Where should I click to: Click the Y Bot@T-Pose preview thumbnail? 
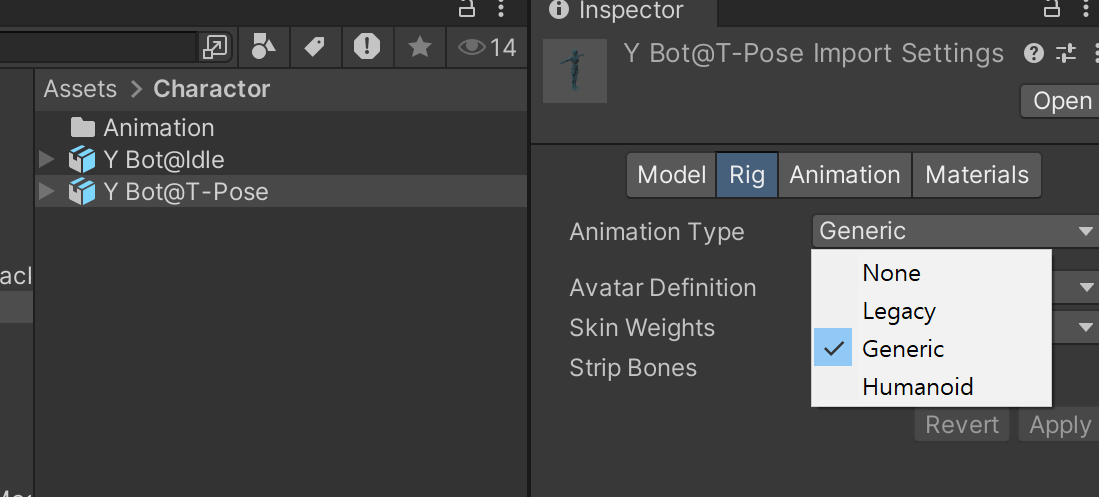575,70
